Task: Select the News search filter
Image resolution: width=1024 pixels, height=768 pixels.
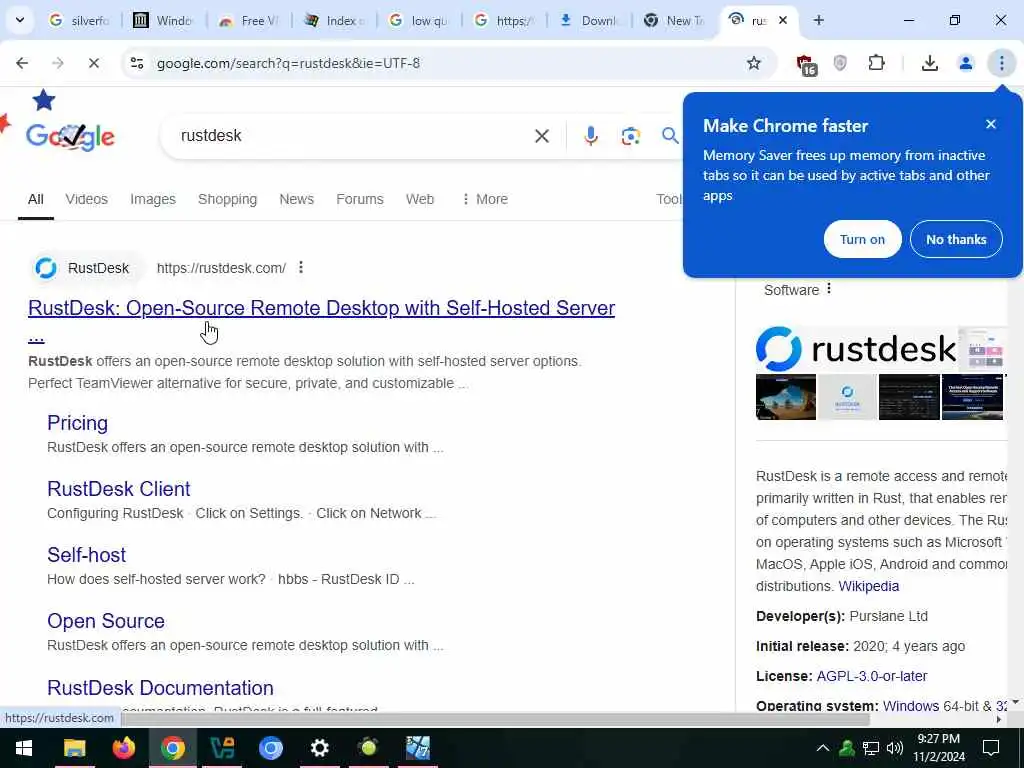Action: click(296, 199)
